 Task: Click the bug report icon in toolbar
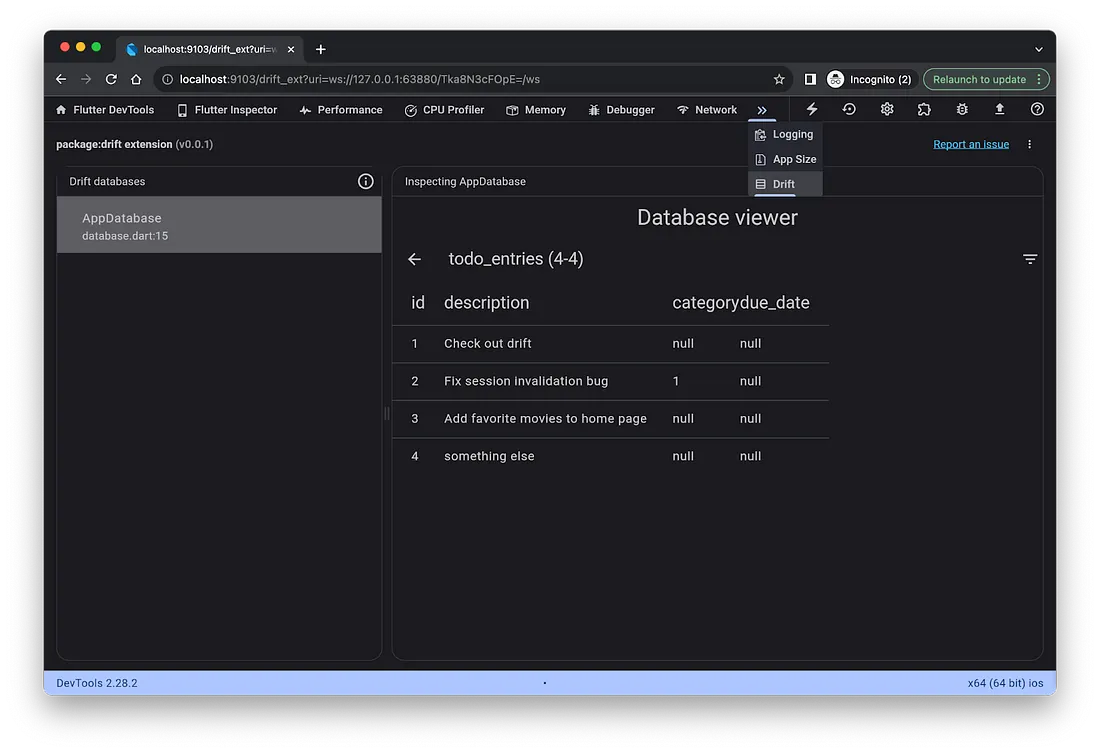pos(962,109)
